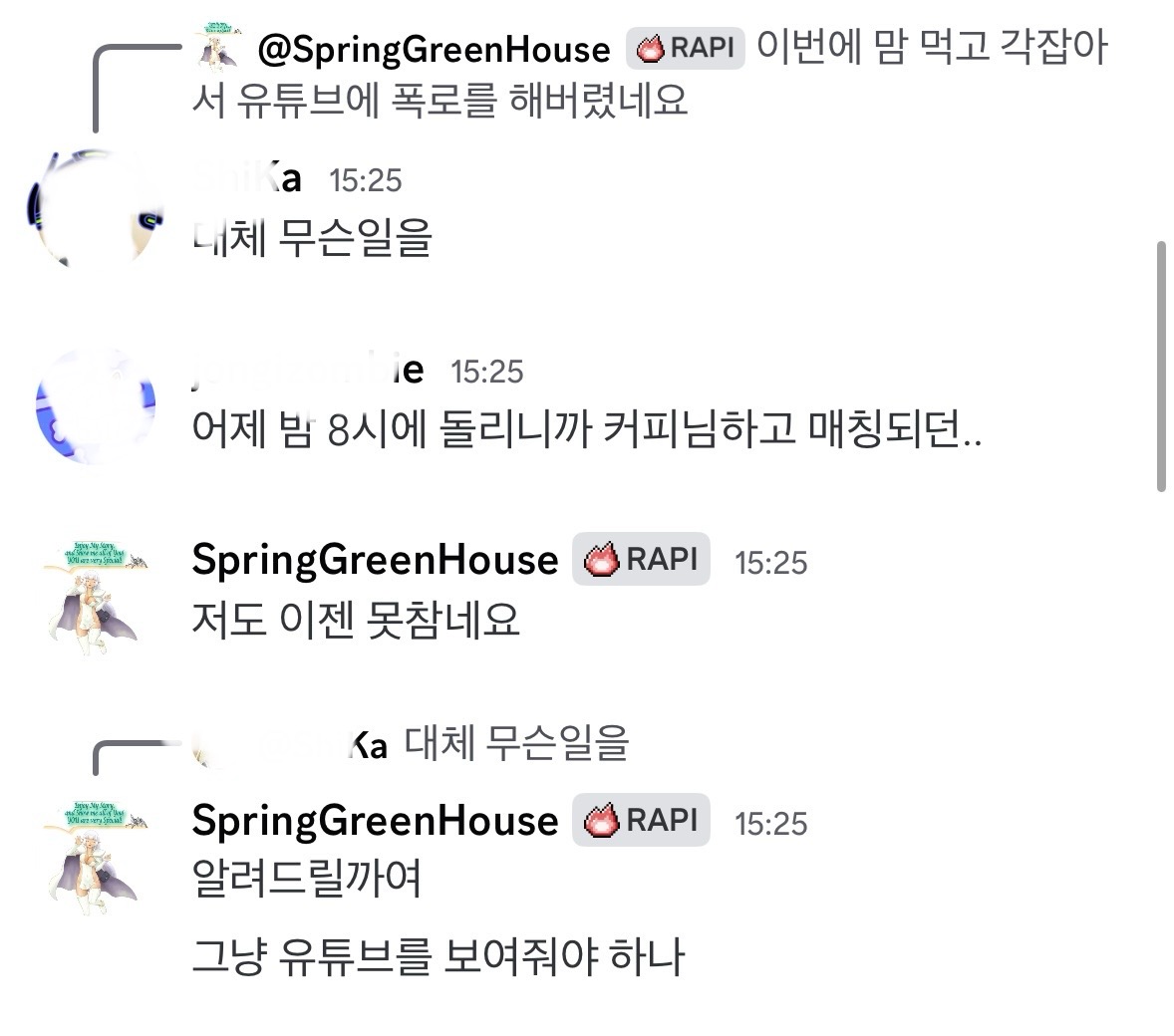The height and width of the screenshot is (1036, 1174).
Task: Click the SpringGreenHouse username above 저도 이젠 못참네요
Action: (375, 560)
